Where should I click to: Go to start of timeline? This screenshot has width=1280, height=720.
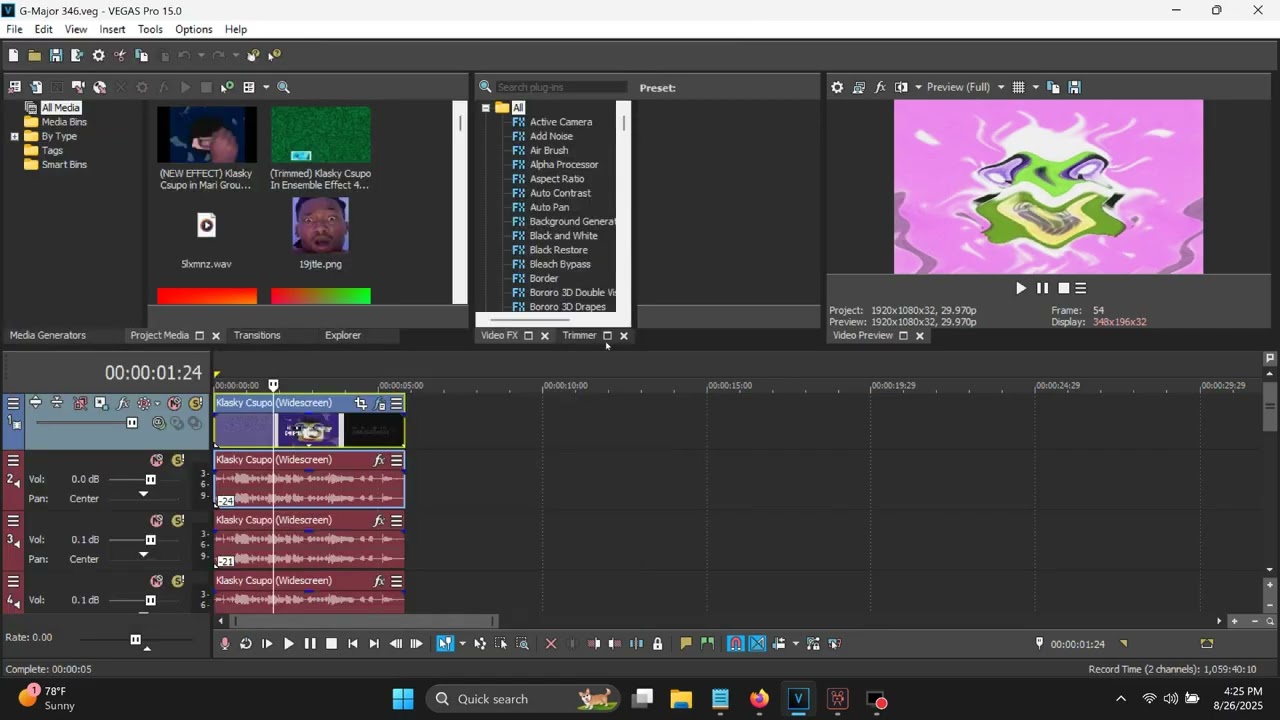point(352,644)
